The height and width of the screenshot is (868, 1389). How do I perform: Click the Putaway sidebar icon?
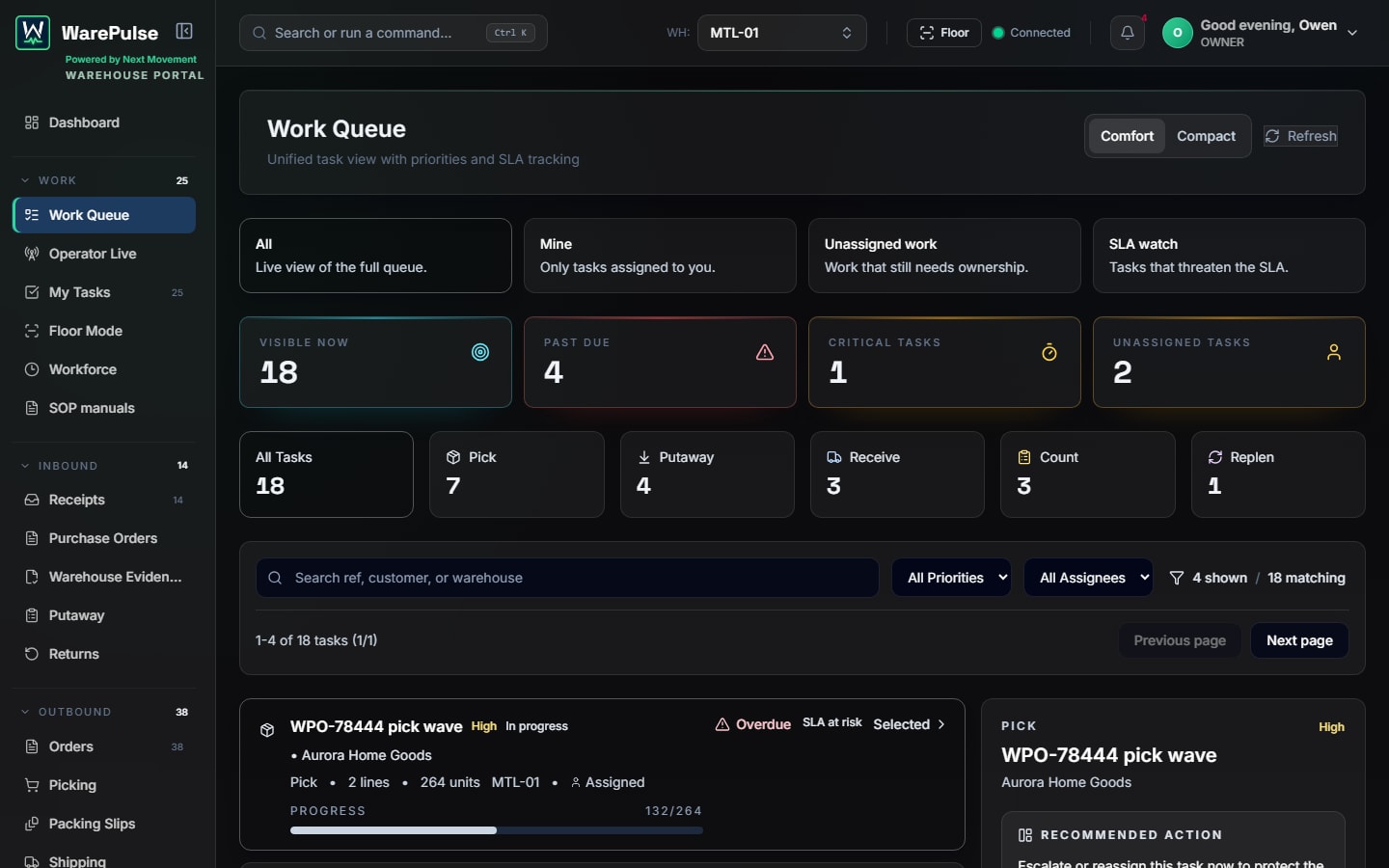(32, 615)
